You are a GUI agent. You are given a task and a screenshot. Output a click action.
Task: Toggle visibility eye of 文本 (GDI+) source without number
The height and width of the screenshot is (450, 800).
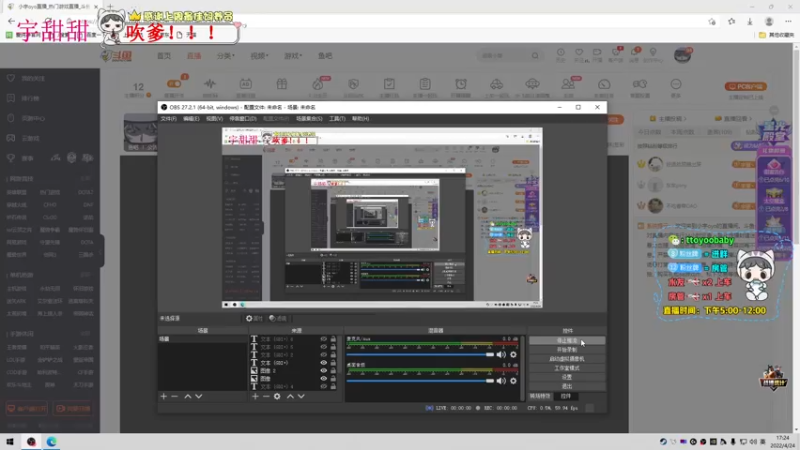point(323,363)
